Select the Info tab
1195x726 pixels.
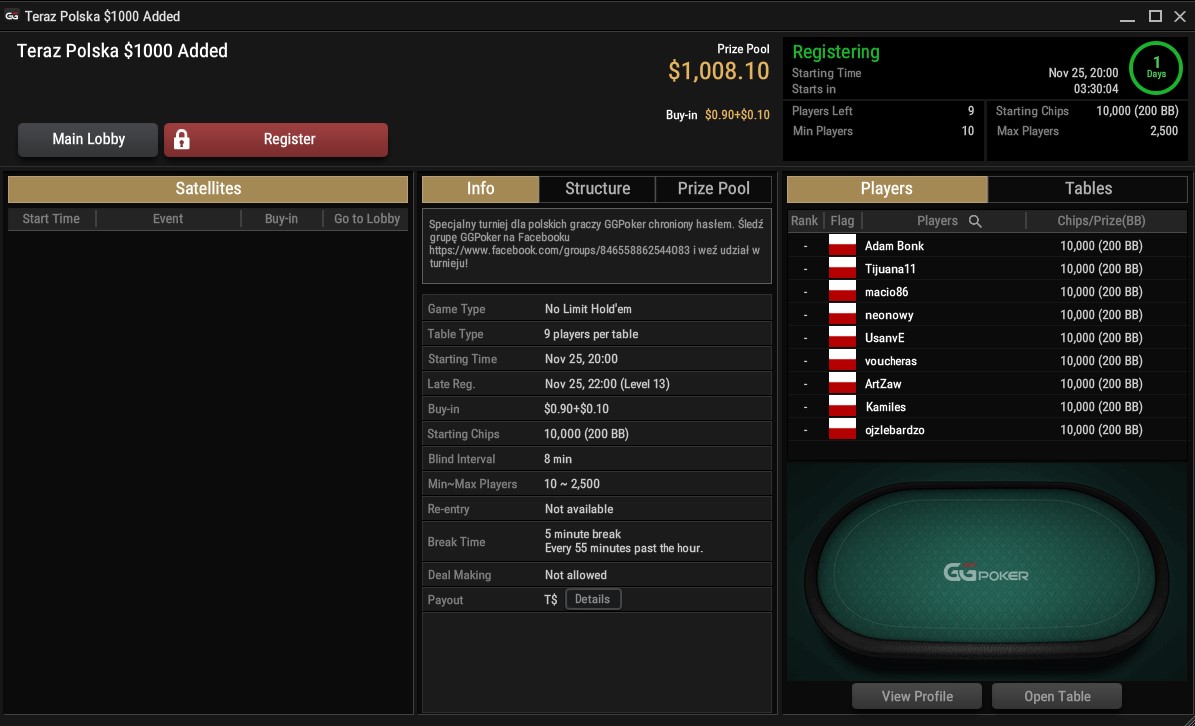[480, 189]
